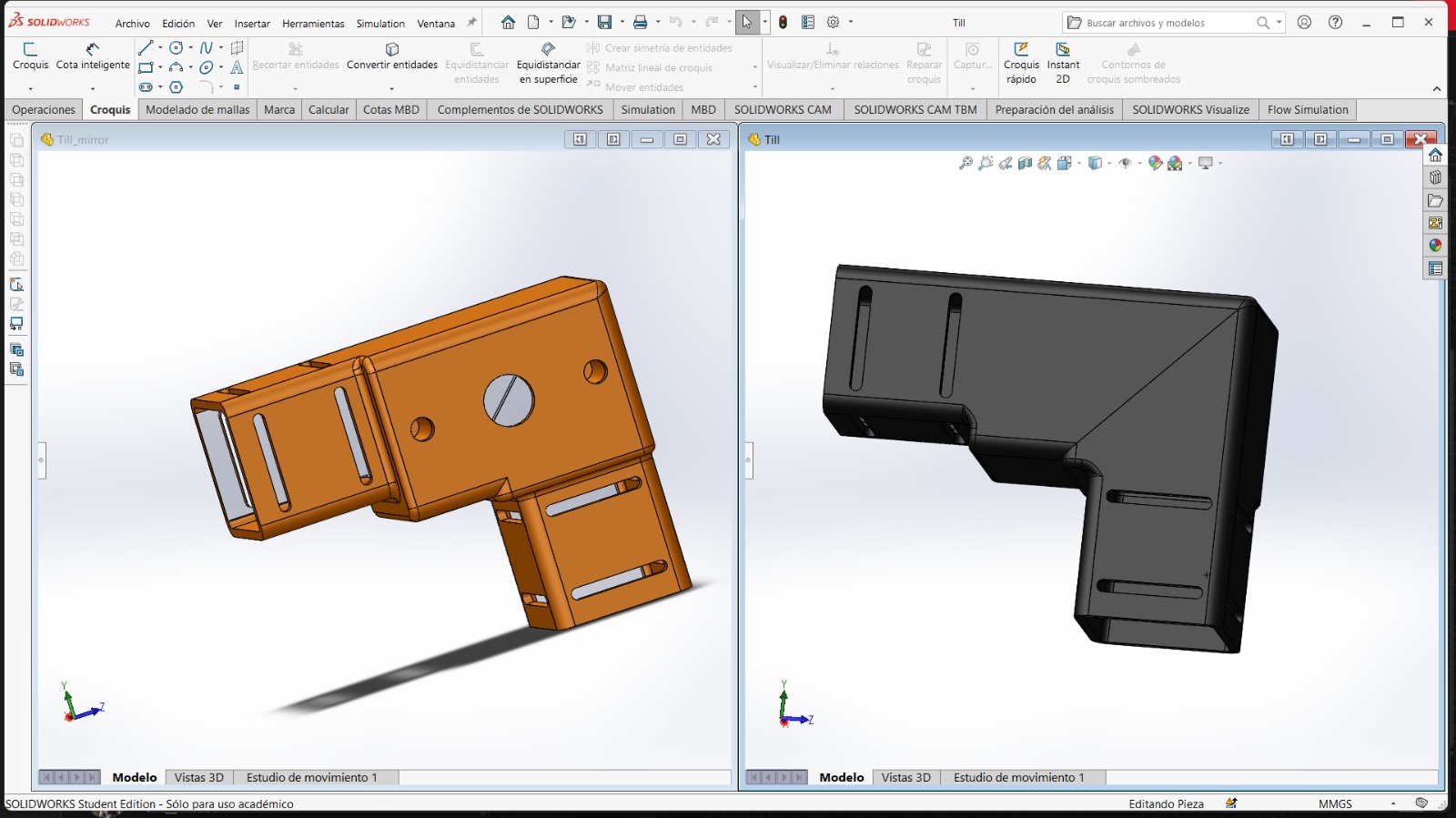Click the Save icon in quick toolbar

click(x=604, y=23)
